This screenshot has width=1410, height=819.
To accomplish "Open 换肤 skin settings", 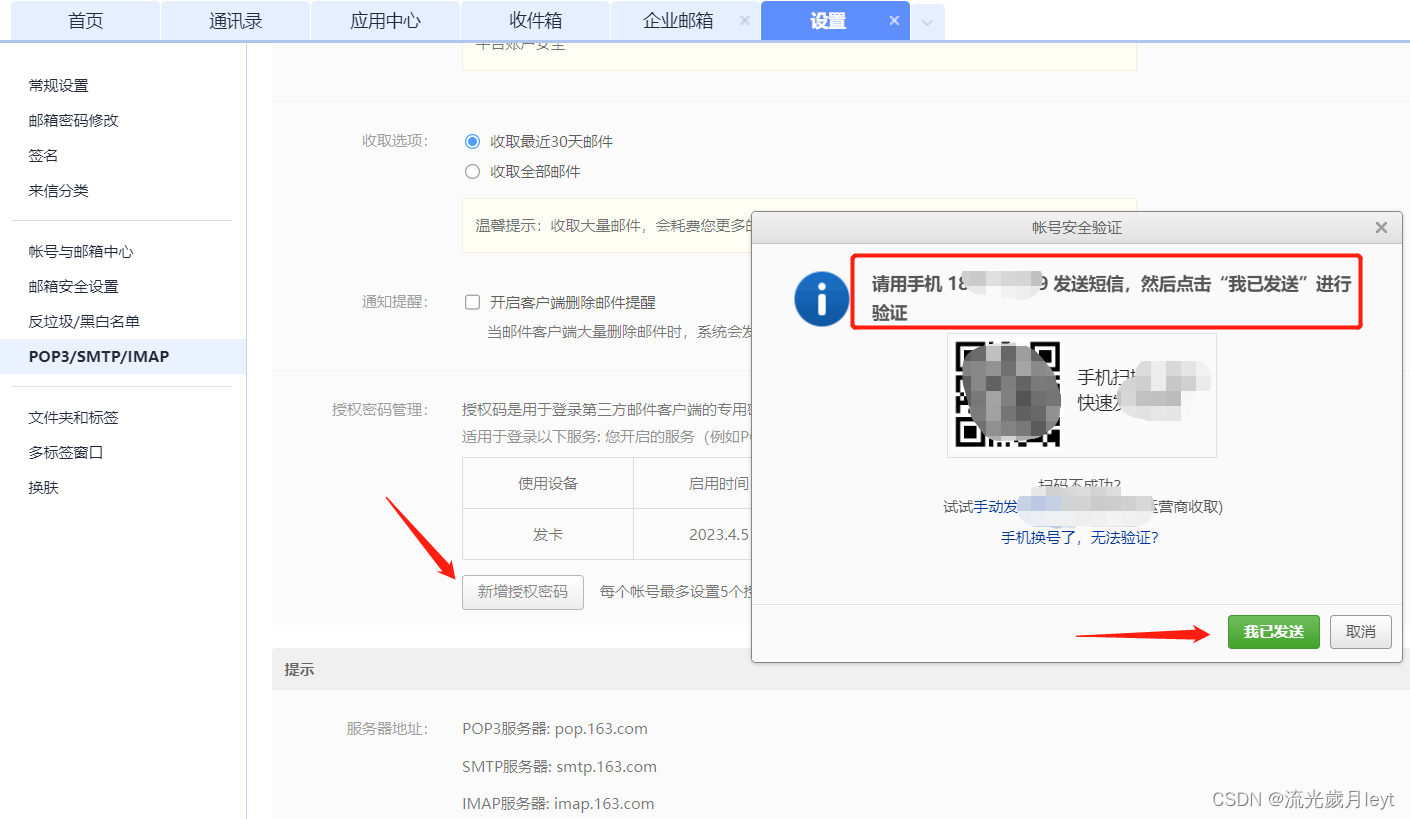I will pyautogui.click(x=44, y=488).
